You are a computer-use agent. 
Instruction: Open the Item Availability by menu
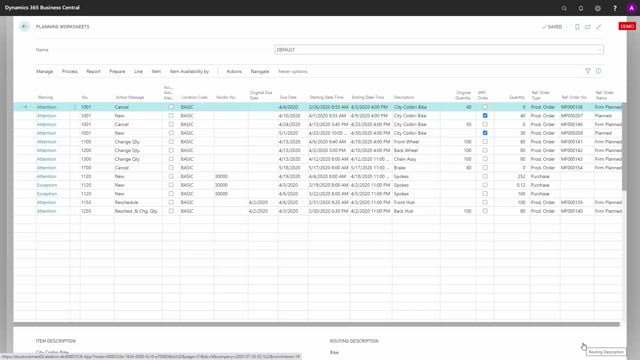pyautogui.click(x=189, y=71)
